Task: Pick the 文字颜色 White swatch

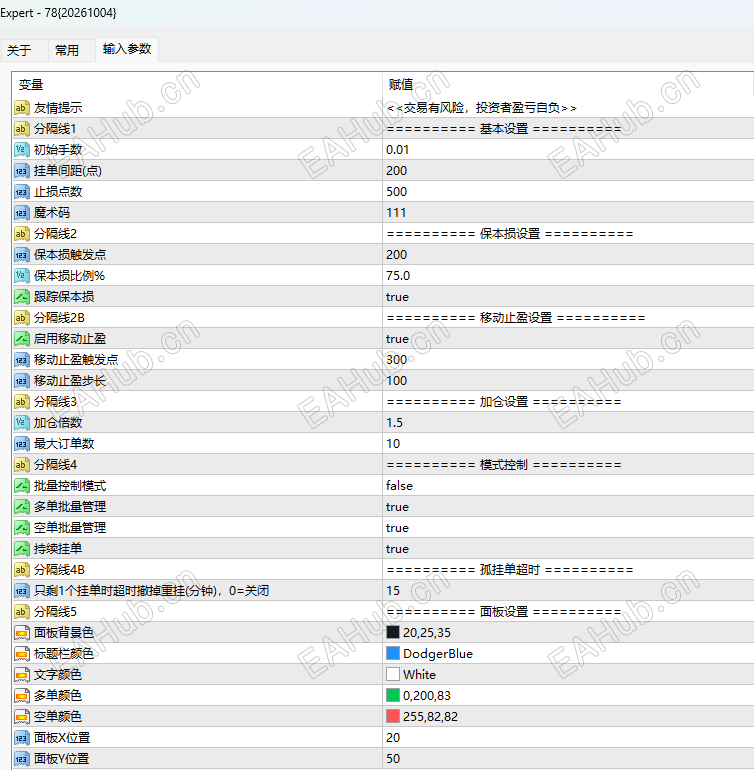Action: click(393, 675)
